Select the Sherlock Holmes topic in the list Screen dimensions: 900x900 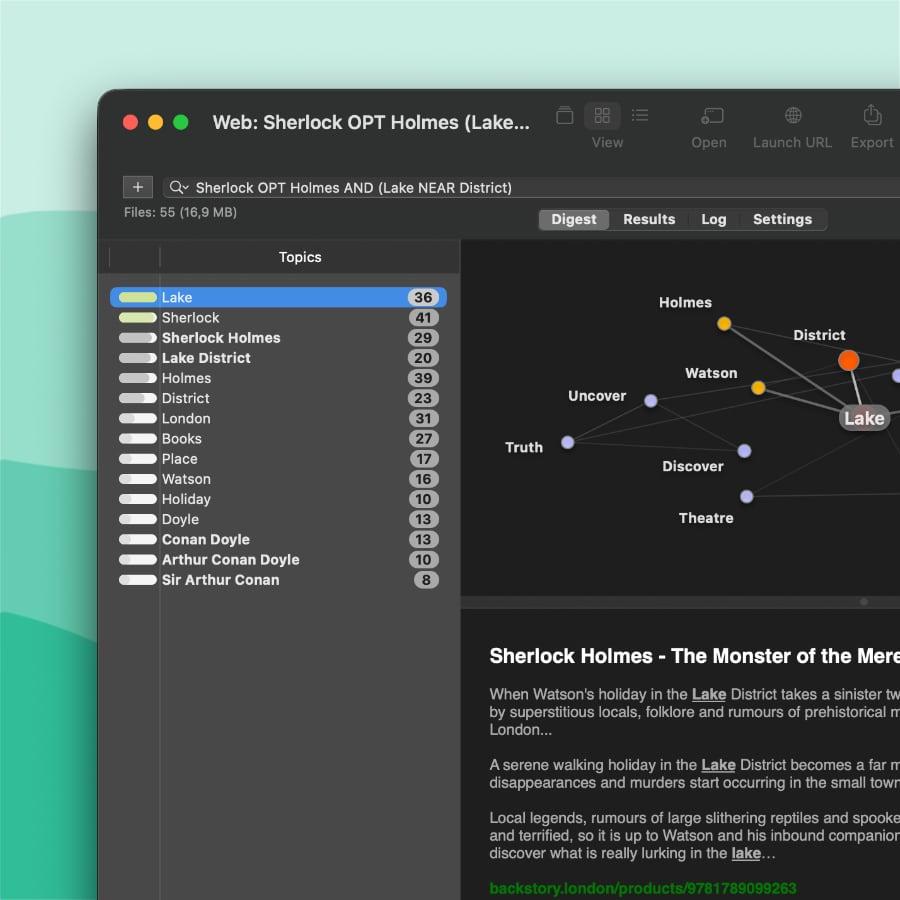(278, 338)
